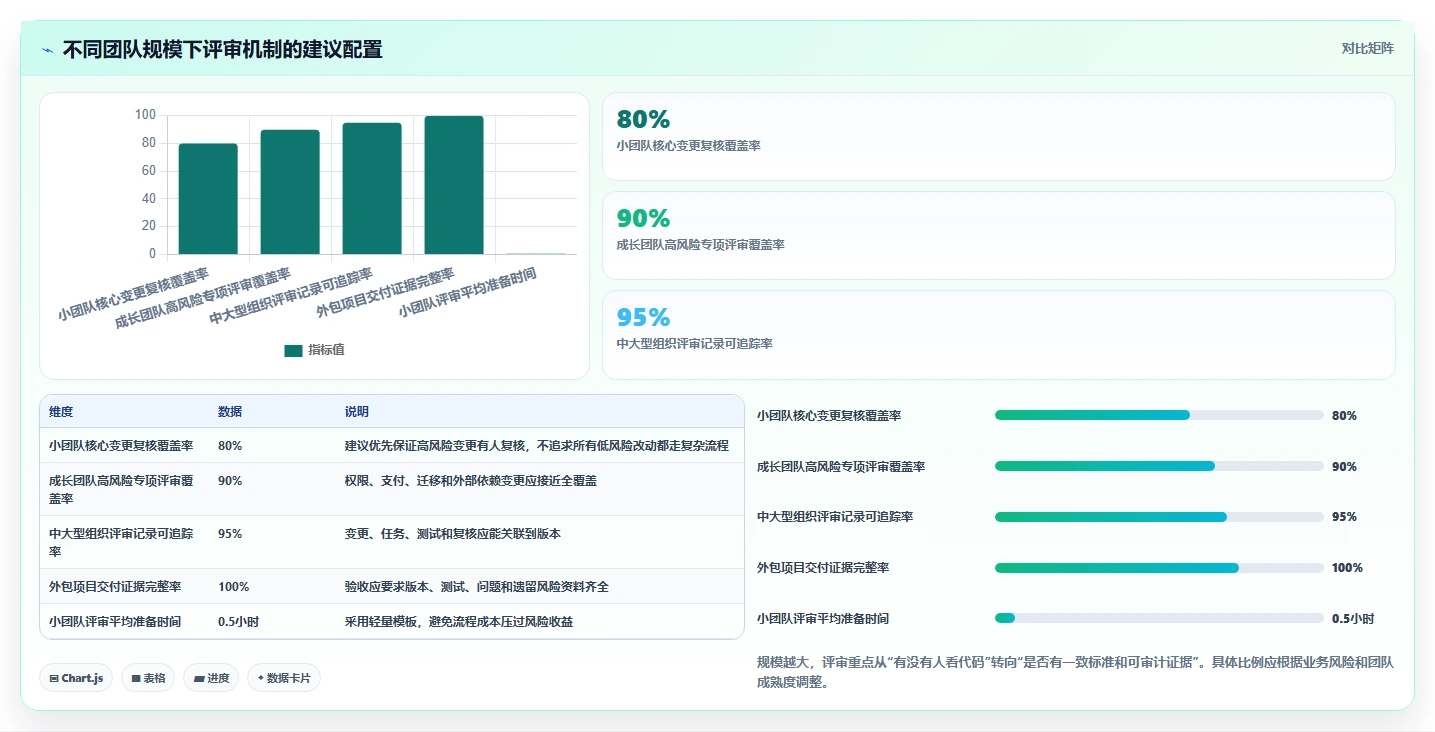Click the footnote starting 规模越大
This screenshot has height=732, width=1435.
pyautogui.click(x=1076, y=673)
